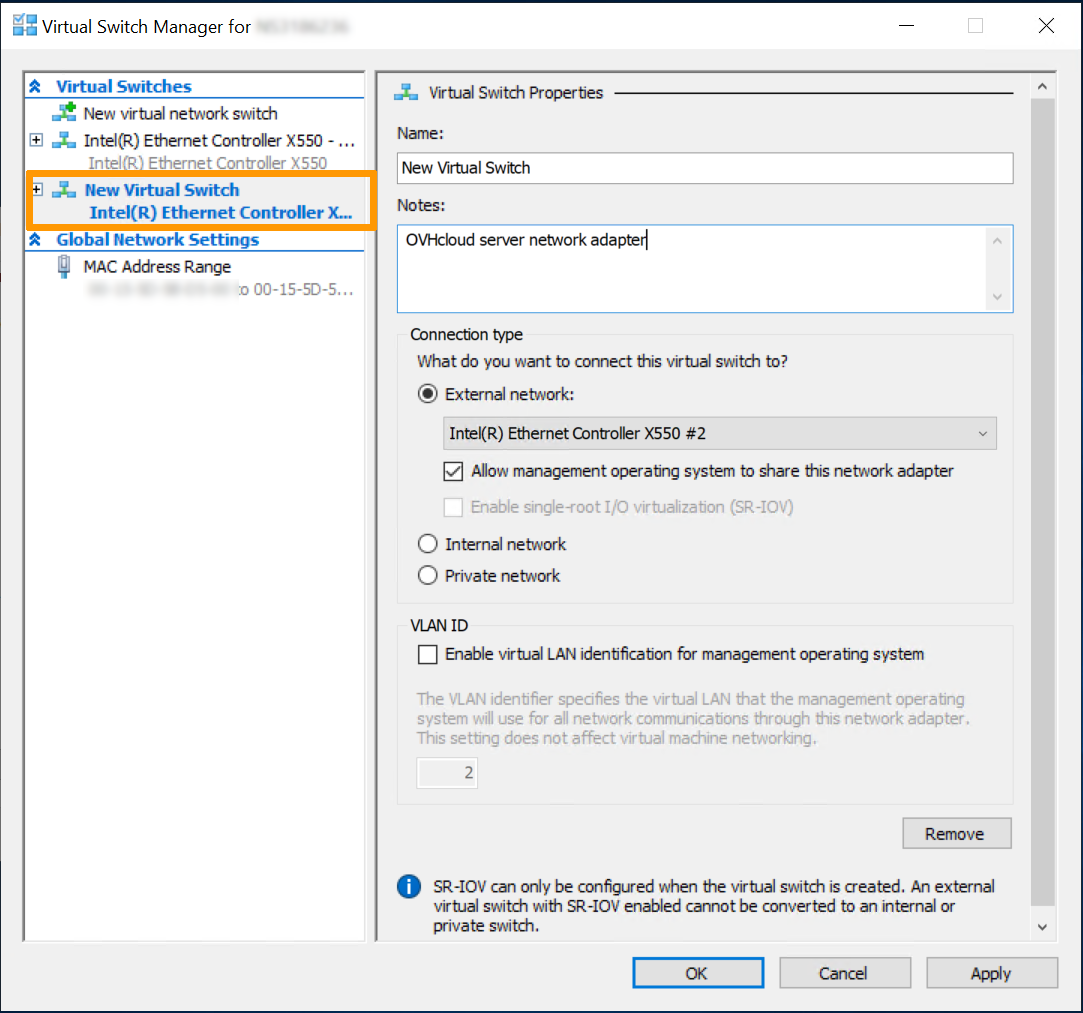Image resolution: width=1083 pixels, height=1013 pixels.
Task: Expand the Intel Ethernet Controller X550 tree node
Action: (x=37, y=141)
